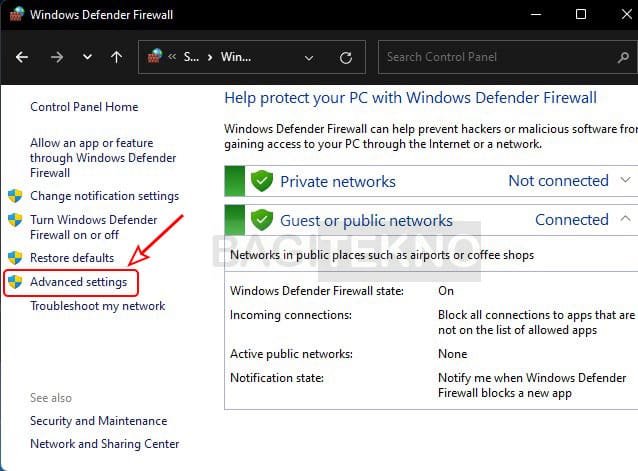
Task: Click the Windows Defender Firewall title icon
Action: [x=17, y=14]
